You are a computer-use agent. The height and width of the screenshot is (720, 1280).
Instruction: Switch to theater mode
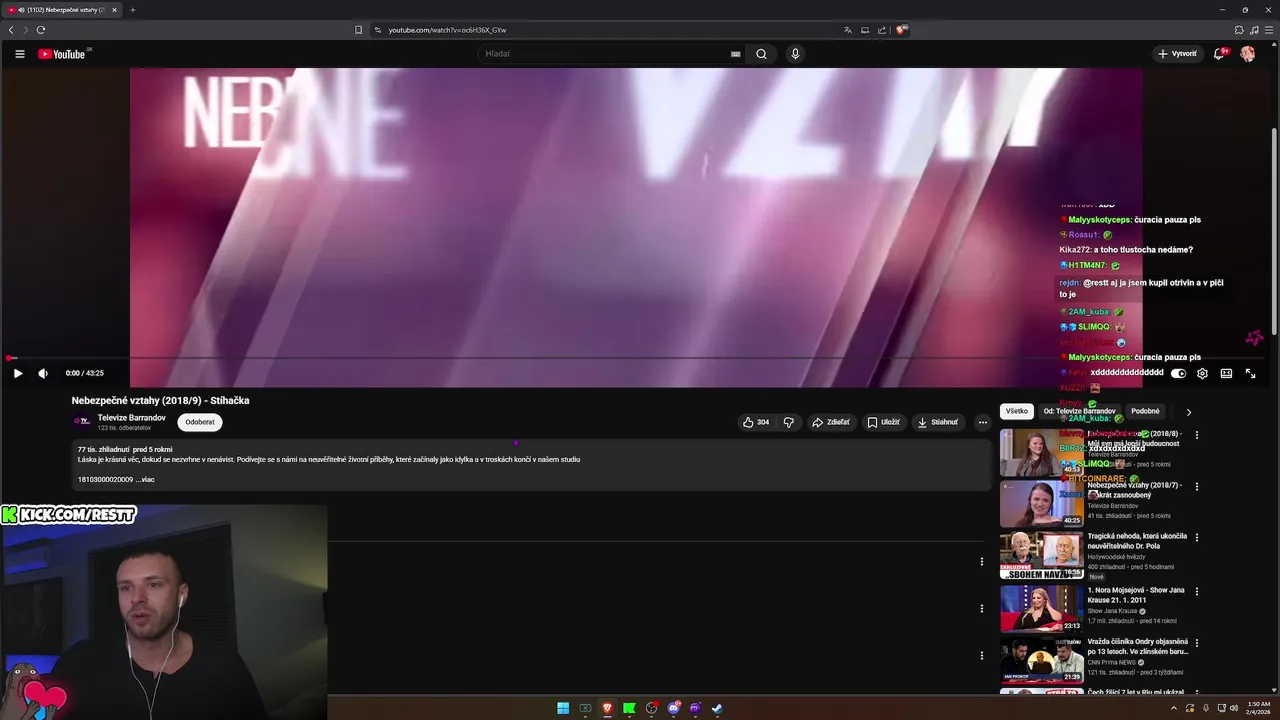[x=1226, y=373]
